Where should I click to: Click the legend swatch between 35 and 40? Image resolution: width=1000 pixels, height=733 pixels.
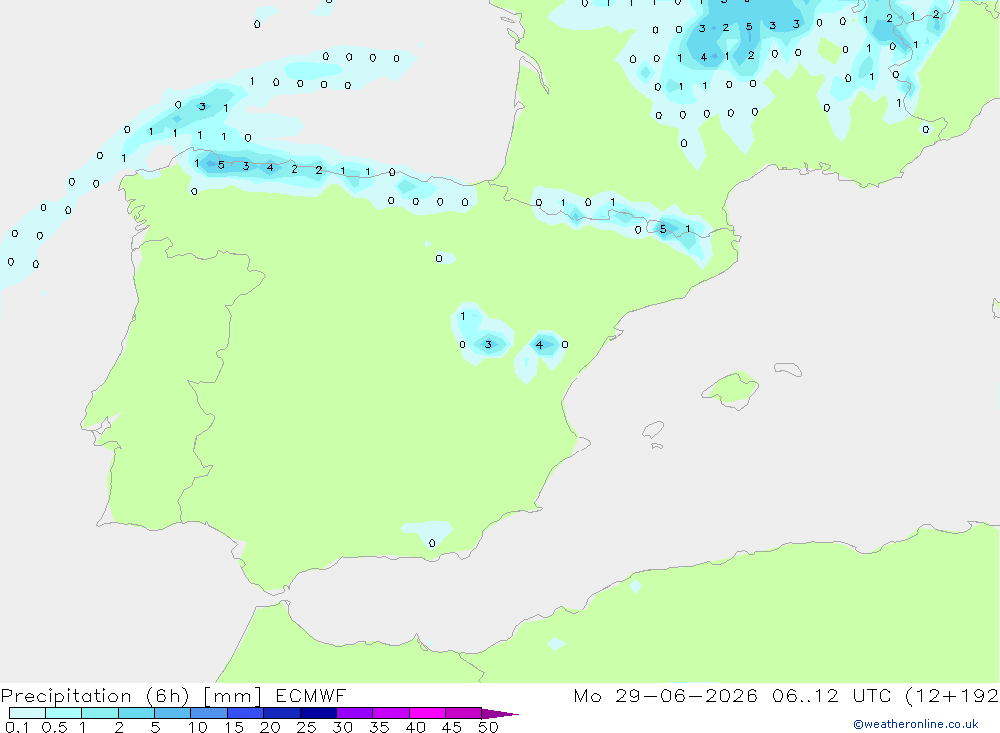click(390, 713)
